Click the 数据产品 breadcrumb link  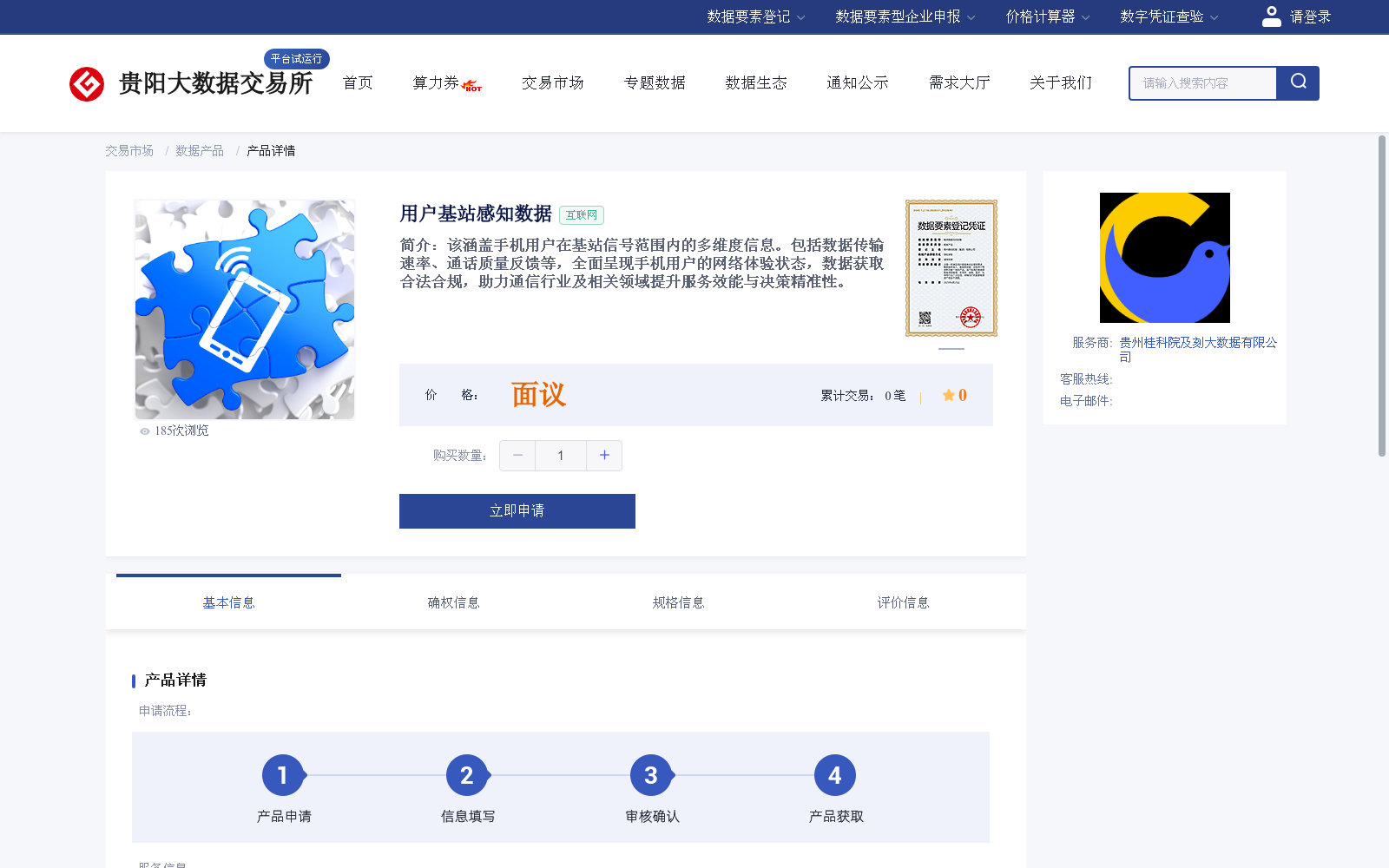click(200, 151)
